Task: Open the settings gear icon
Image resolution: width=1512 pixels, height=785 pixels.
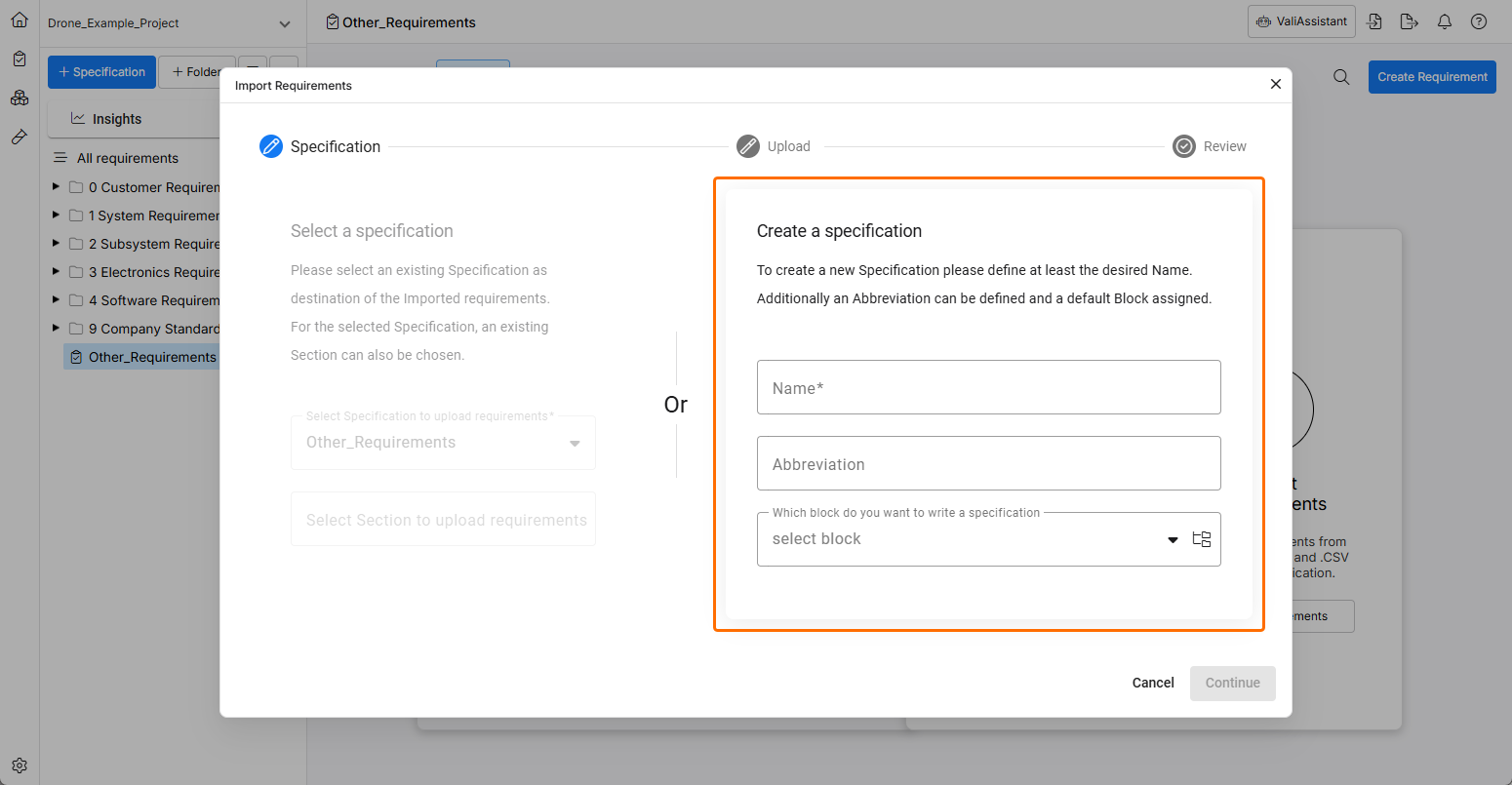Action: (20, 765)
